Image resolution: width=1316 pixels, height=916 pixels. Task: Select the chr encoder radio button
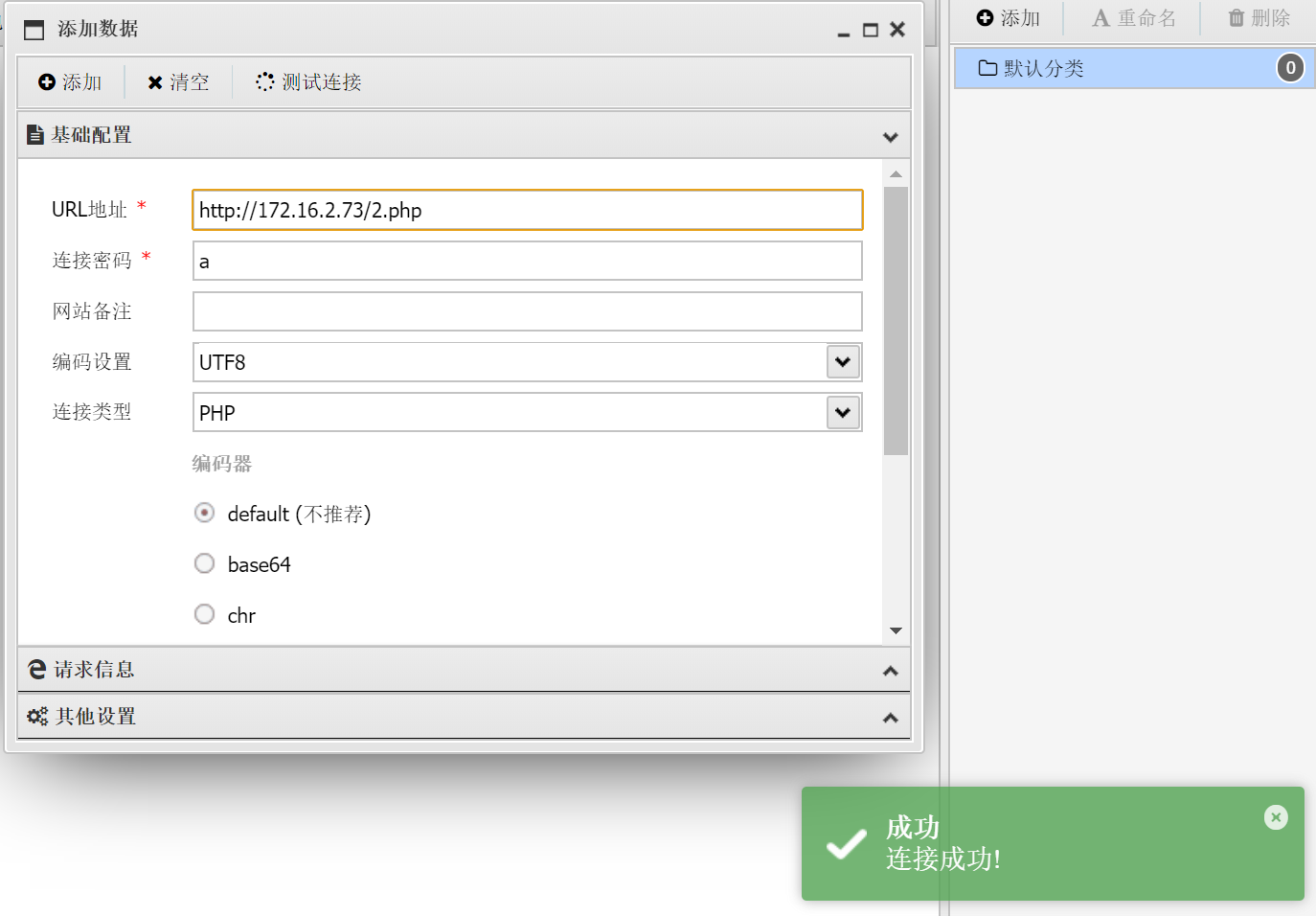204,614
